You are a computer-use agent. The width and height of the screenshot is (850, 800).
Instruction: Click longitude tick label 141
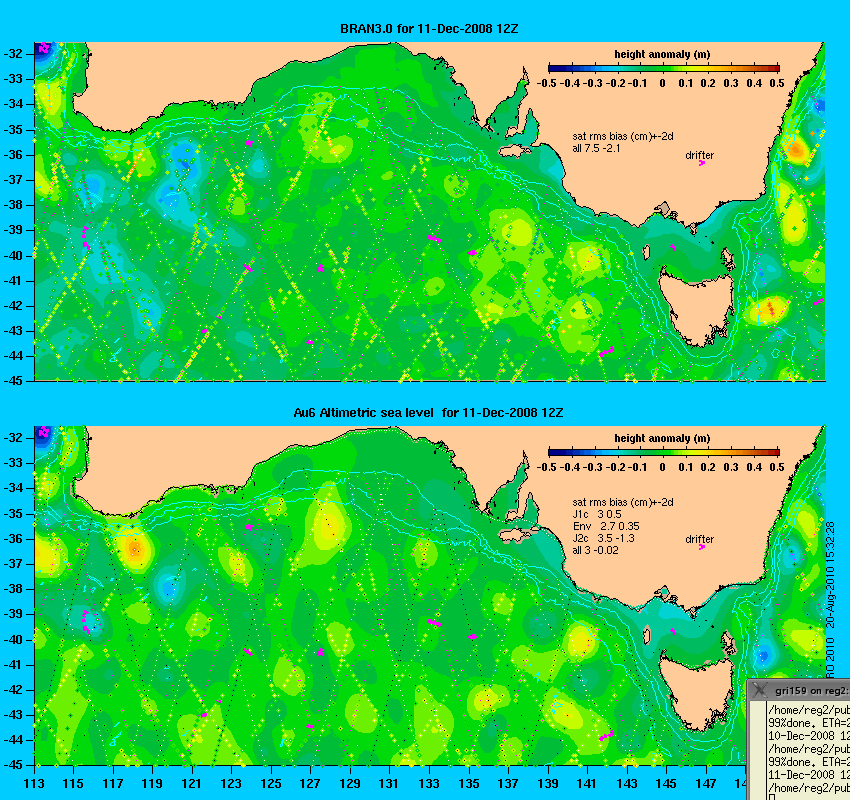pyautogui.click(x=588, y=784)
